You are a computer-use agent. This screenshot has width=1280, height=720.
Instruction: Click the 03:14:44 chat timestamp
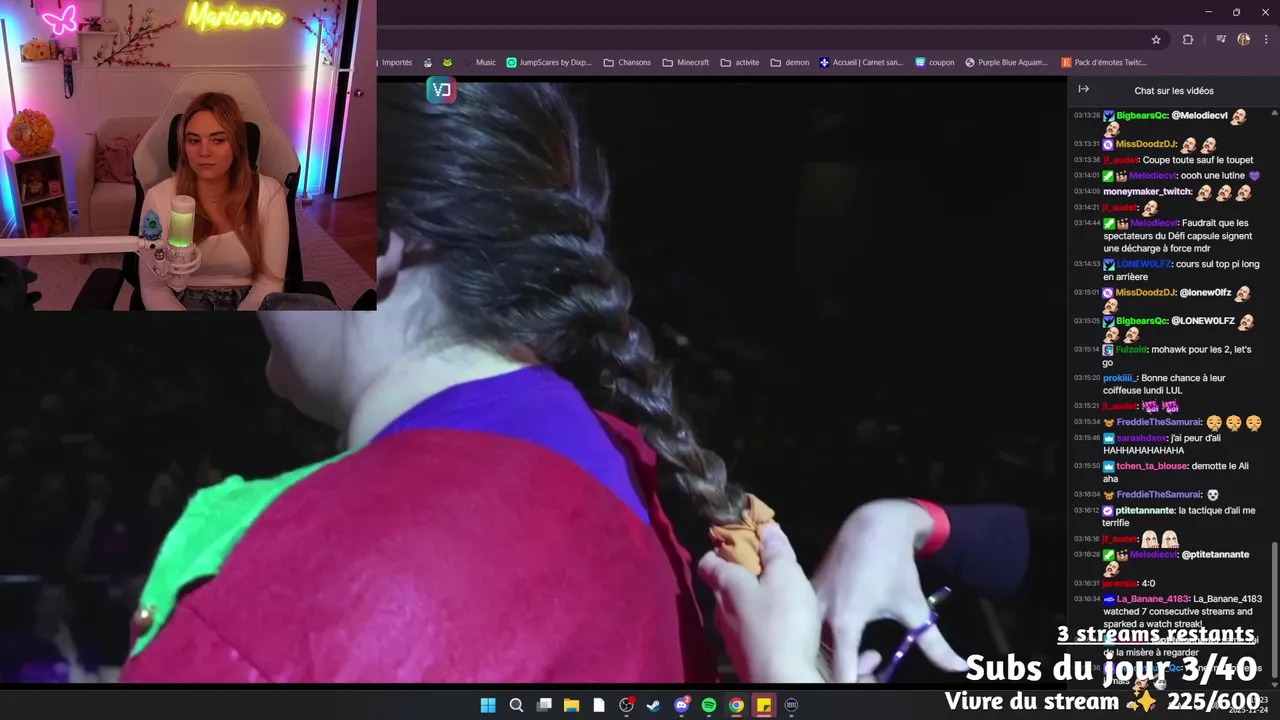point(1087,223)
